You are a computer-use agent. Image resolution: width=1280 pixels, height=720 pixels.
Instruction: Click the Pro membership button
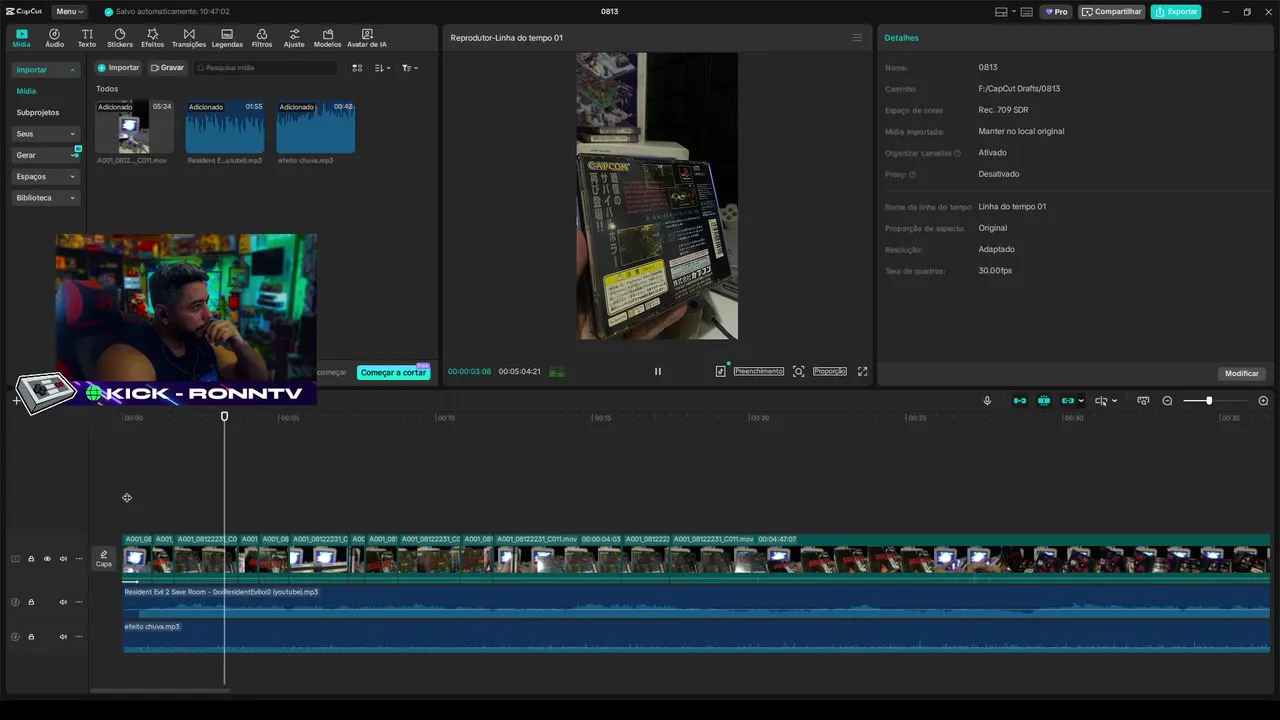click(x=1056, y=12)
